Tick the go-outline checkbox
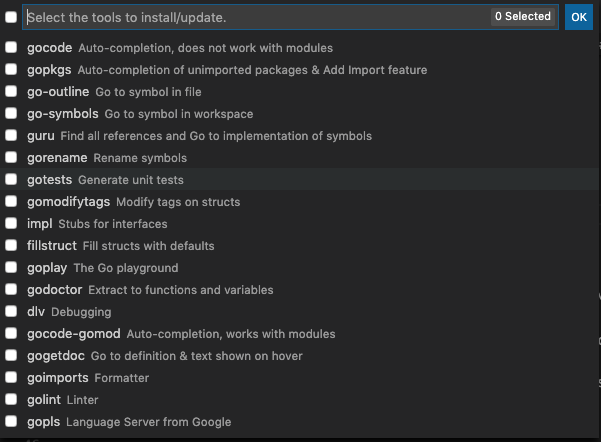The height and width of the screenshot is (442, 601). click(x=11, y=91)
